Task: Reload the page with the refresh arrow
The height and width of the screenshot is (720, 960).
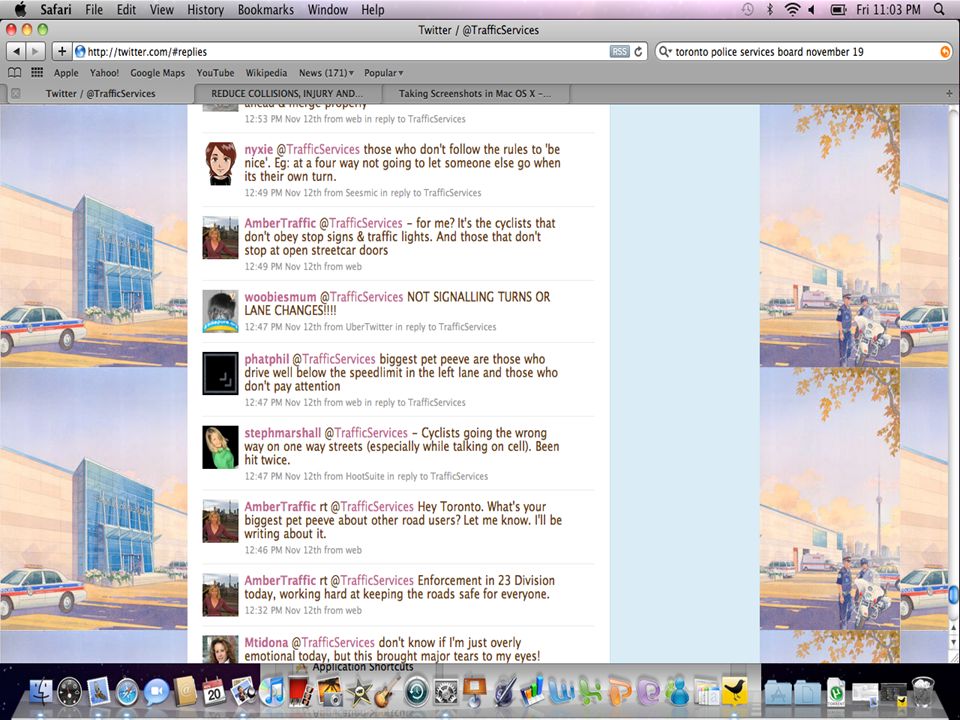Action: tap(638, 51)
